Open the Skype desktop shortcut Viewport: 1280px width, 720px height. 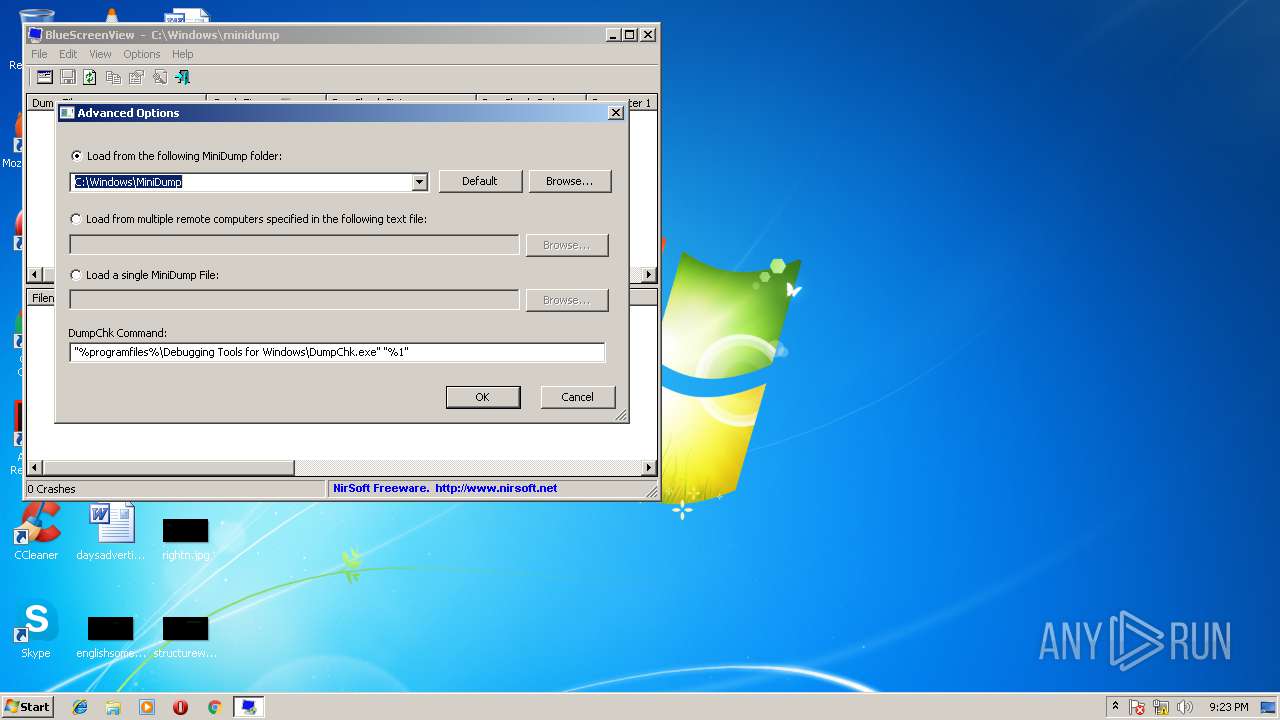pos(36,630)
